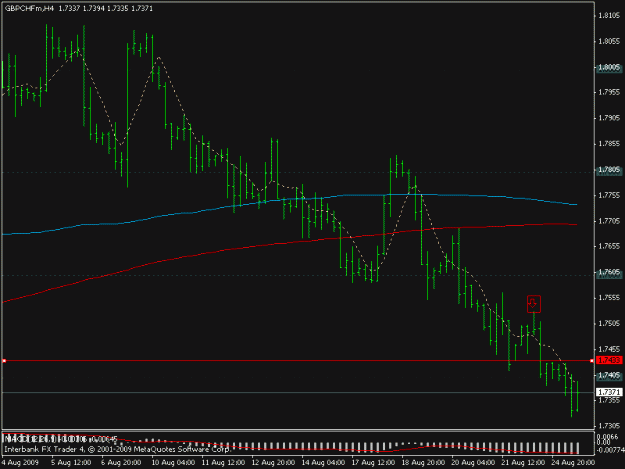Click the white 1.7371 current price tag
Viewport: 625px width, 469px height.
[x=609, y=392]
